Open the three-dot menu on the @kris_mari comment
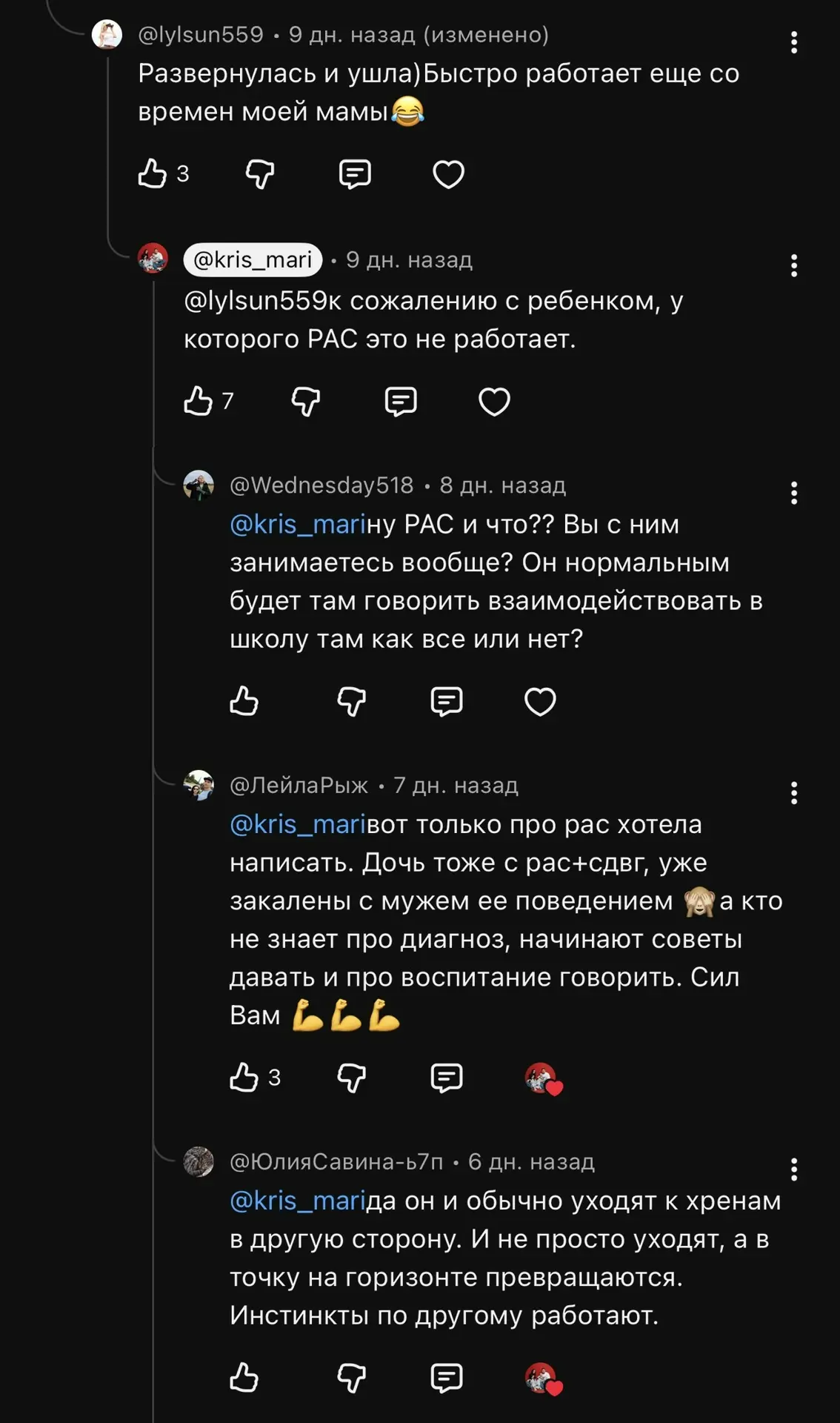The height and width of the screenshot is (1423, 840). 794,265
